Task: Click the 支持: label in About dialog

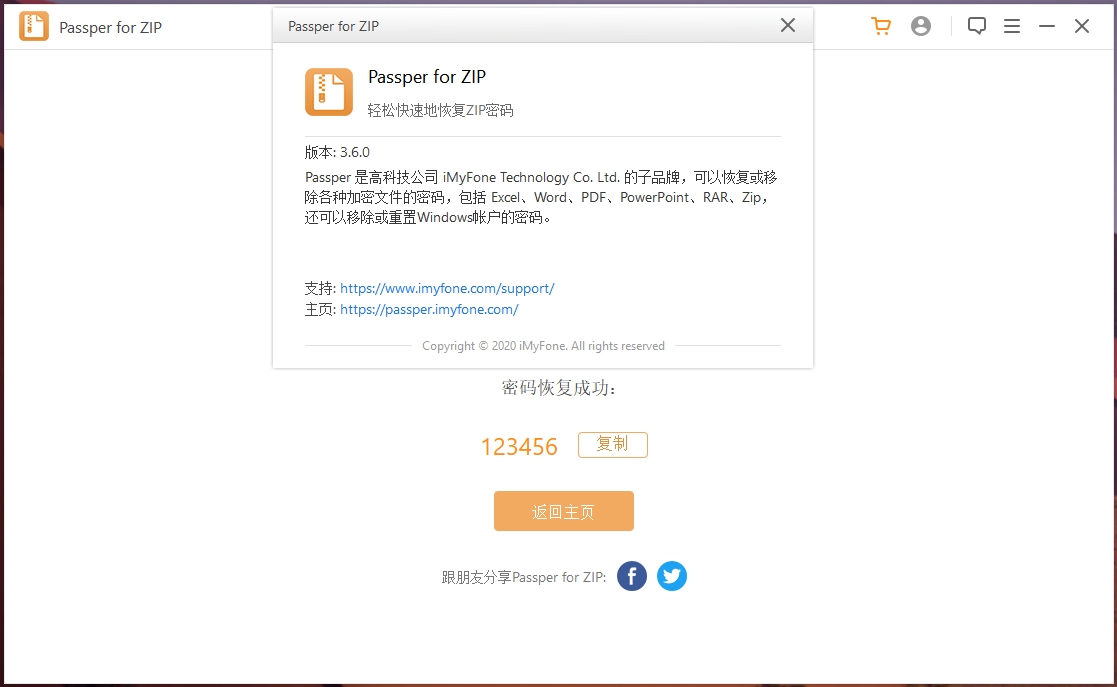Action: click(320, 289)
